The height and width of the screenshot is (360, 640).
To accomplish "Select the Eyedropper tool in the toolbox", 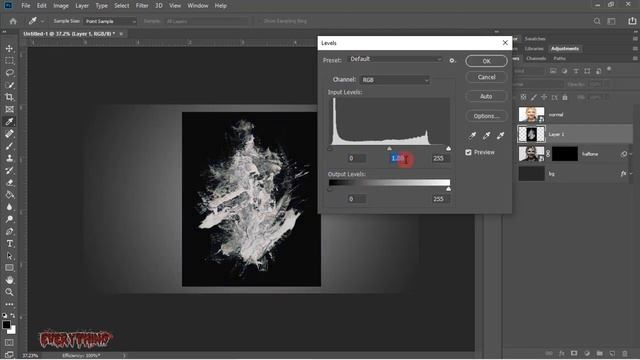I will 9,122.
